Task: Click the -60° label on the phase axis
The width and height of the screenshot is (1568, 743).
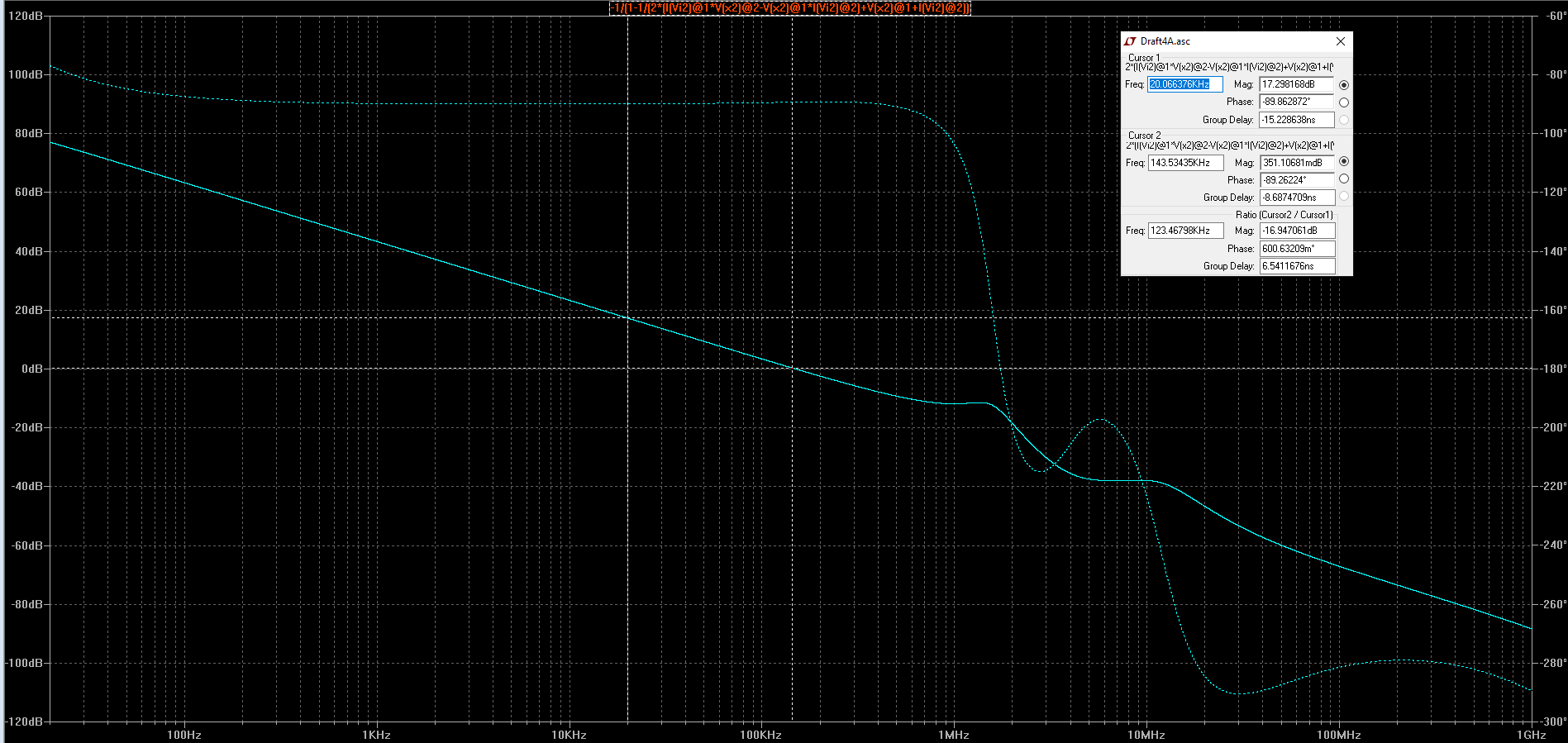Action: (1554, 16)
